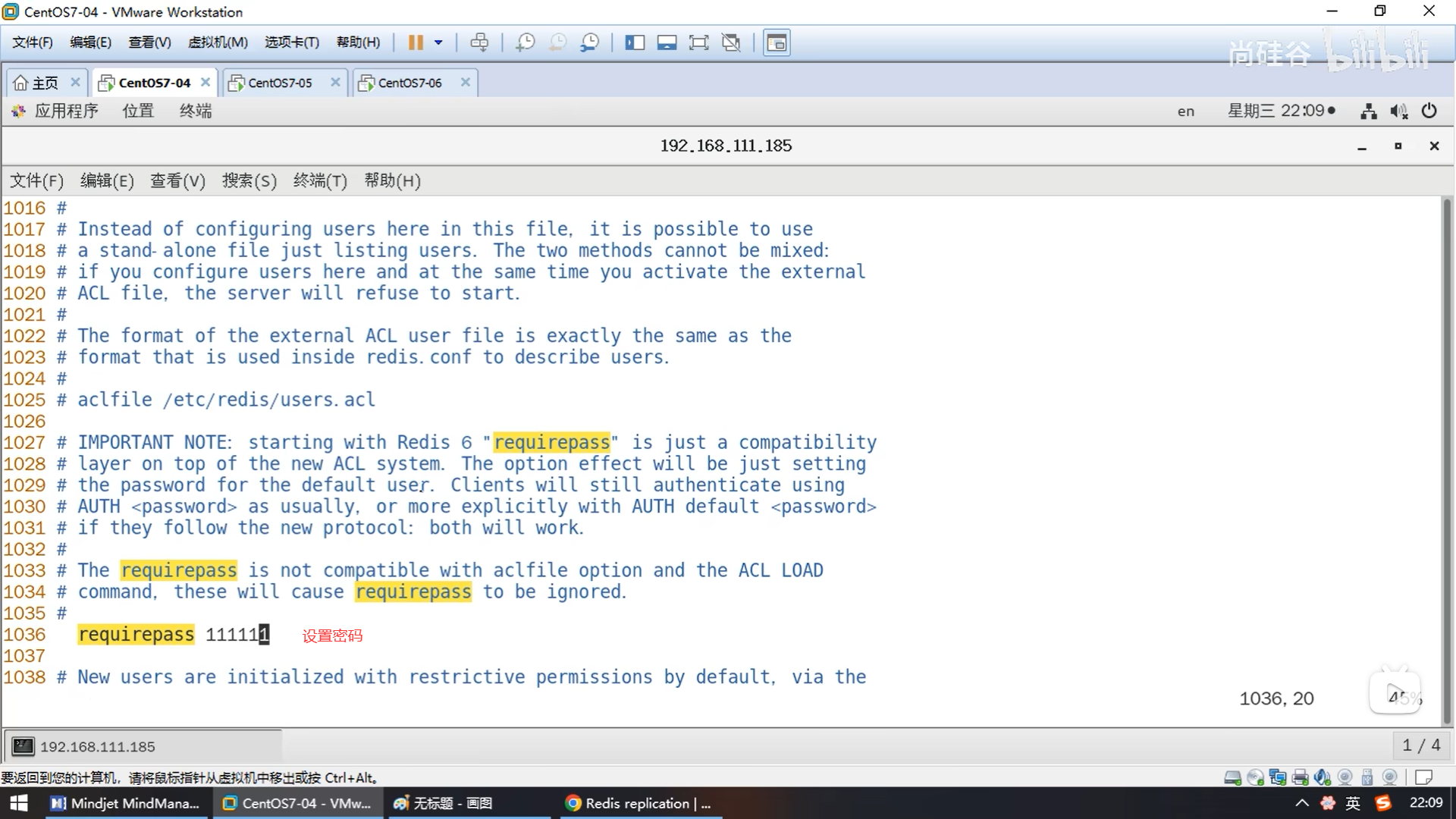Click the console view icon in toolbar
This screenshot has width=1456, height=819.
[x=777, y=42]
